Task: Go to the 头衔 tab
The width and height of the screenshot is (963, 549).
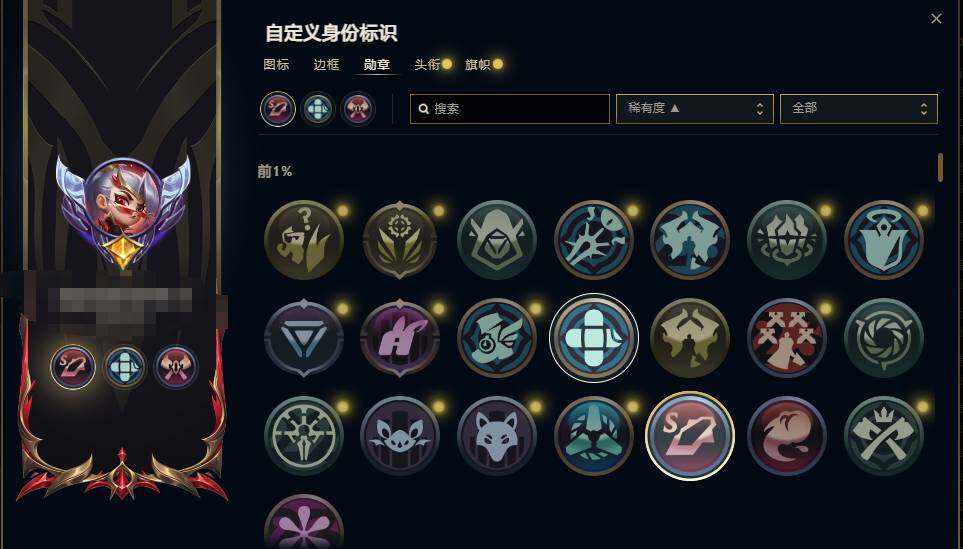Action: [x=427, y=64]
